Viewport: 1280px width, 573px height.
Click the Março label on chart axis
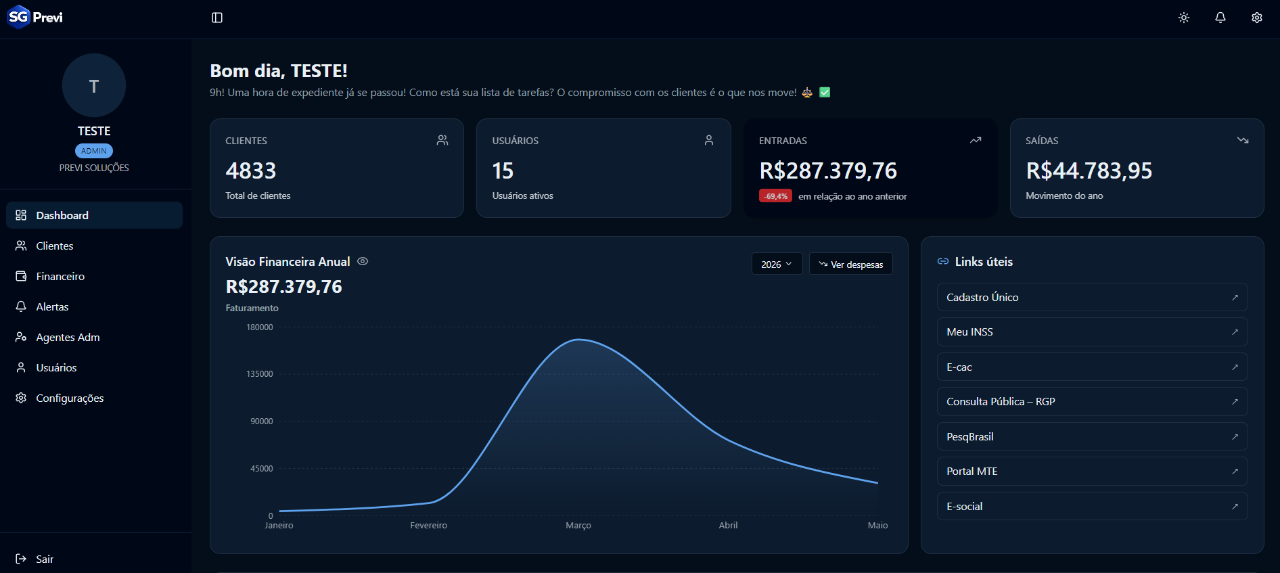[578, 525]
